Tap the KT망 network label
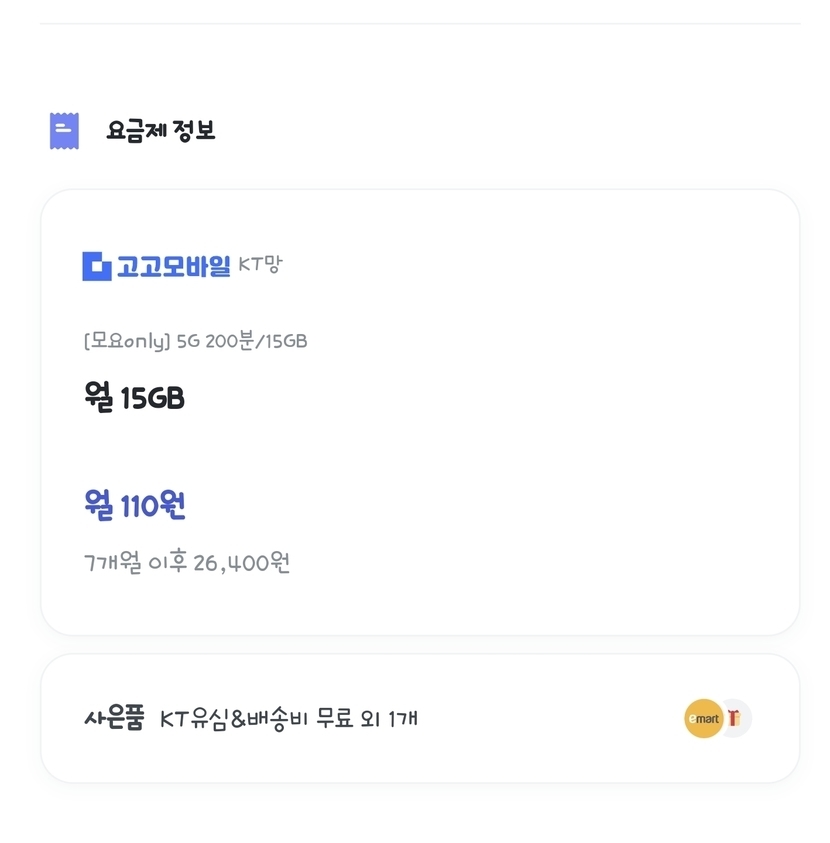This screenshot has width=830, height=843. tap(260, 266)
